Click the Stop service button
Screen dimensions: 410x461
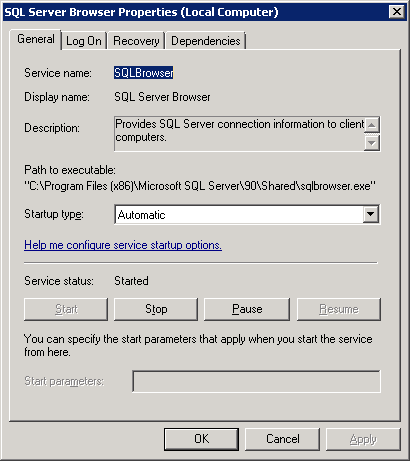(156, 309)
